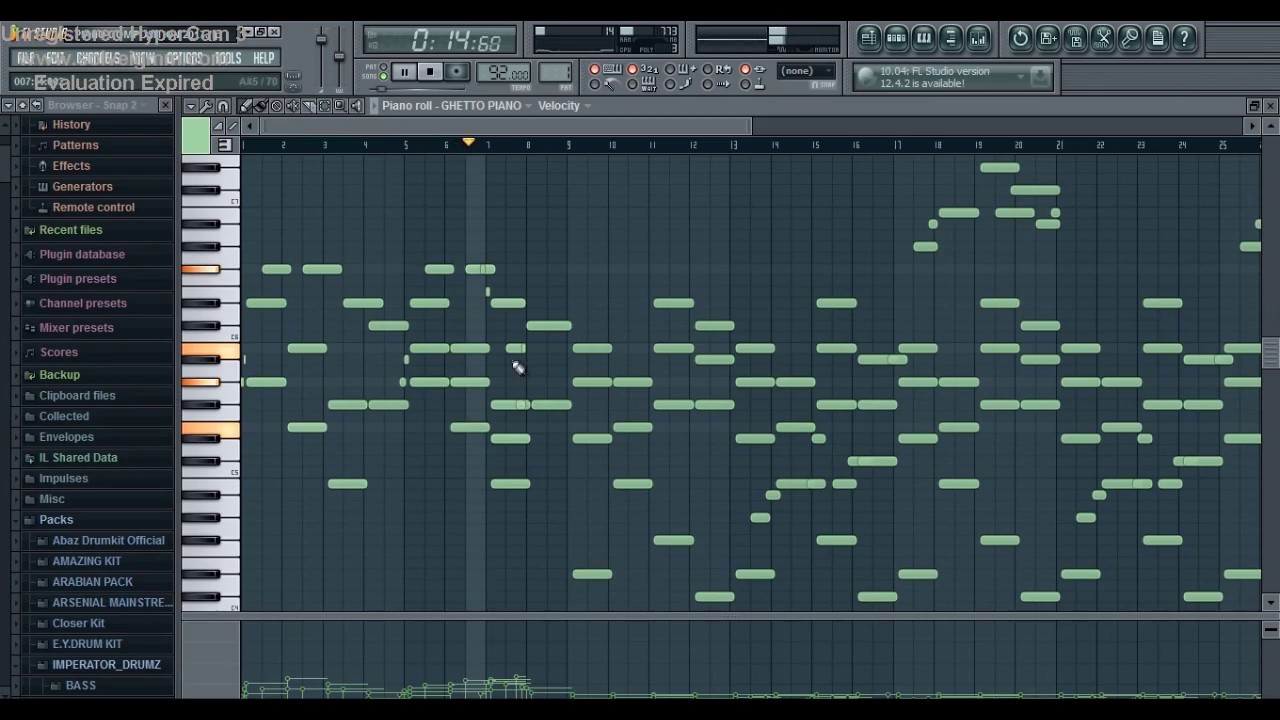Choose the Select tool in piano roll

pyautogui.click(x=324, y=106)
